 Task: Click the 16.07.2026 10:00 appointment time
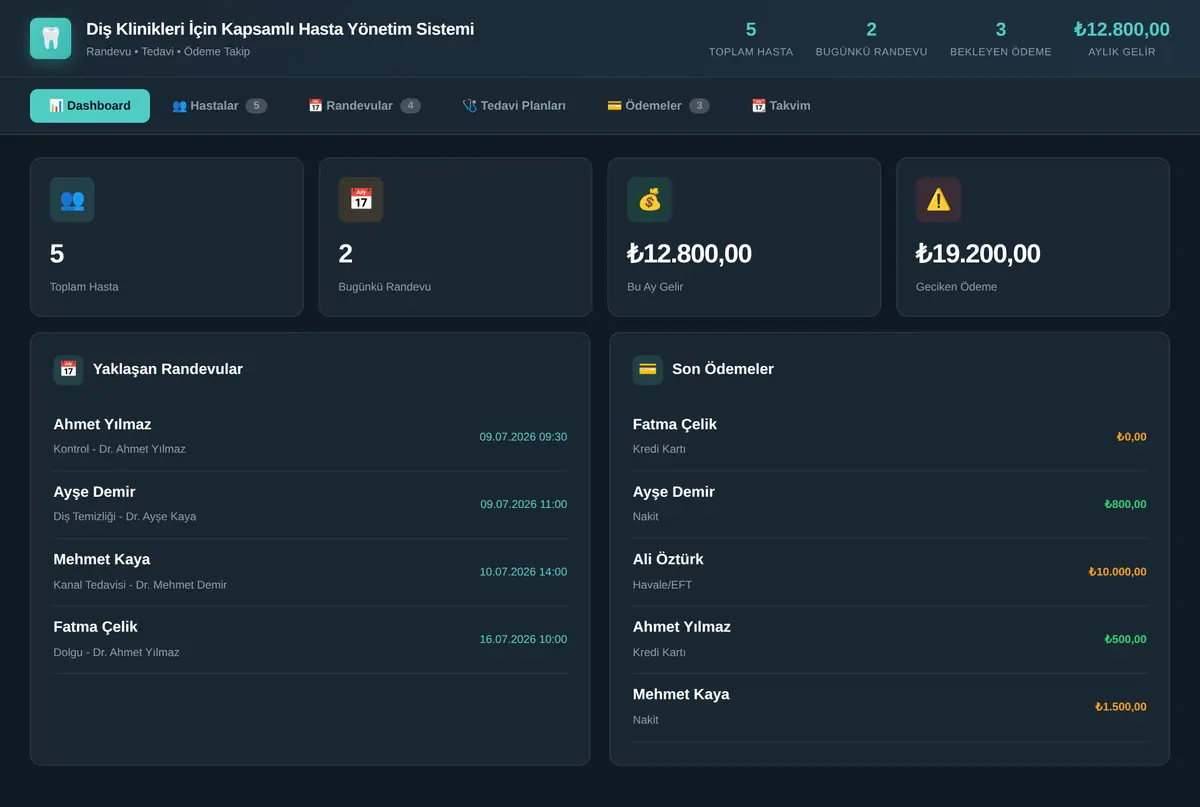pos(523,639)
